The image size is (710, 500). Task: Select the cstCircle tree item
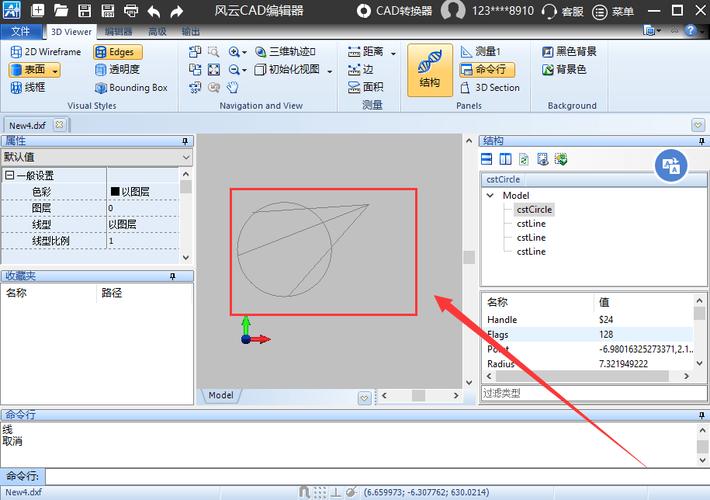click(x=534, y=209)
